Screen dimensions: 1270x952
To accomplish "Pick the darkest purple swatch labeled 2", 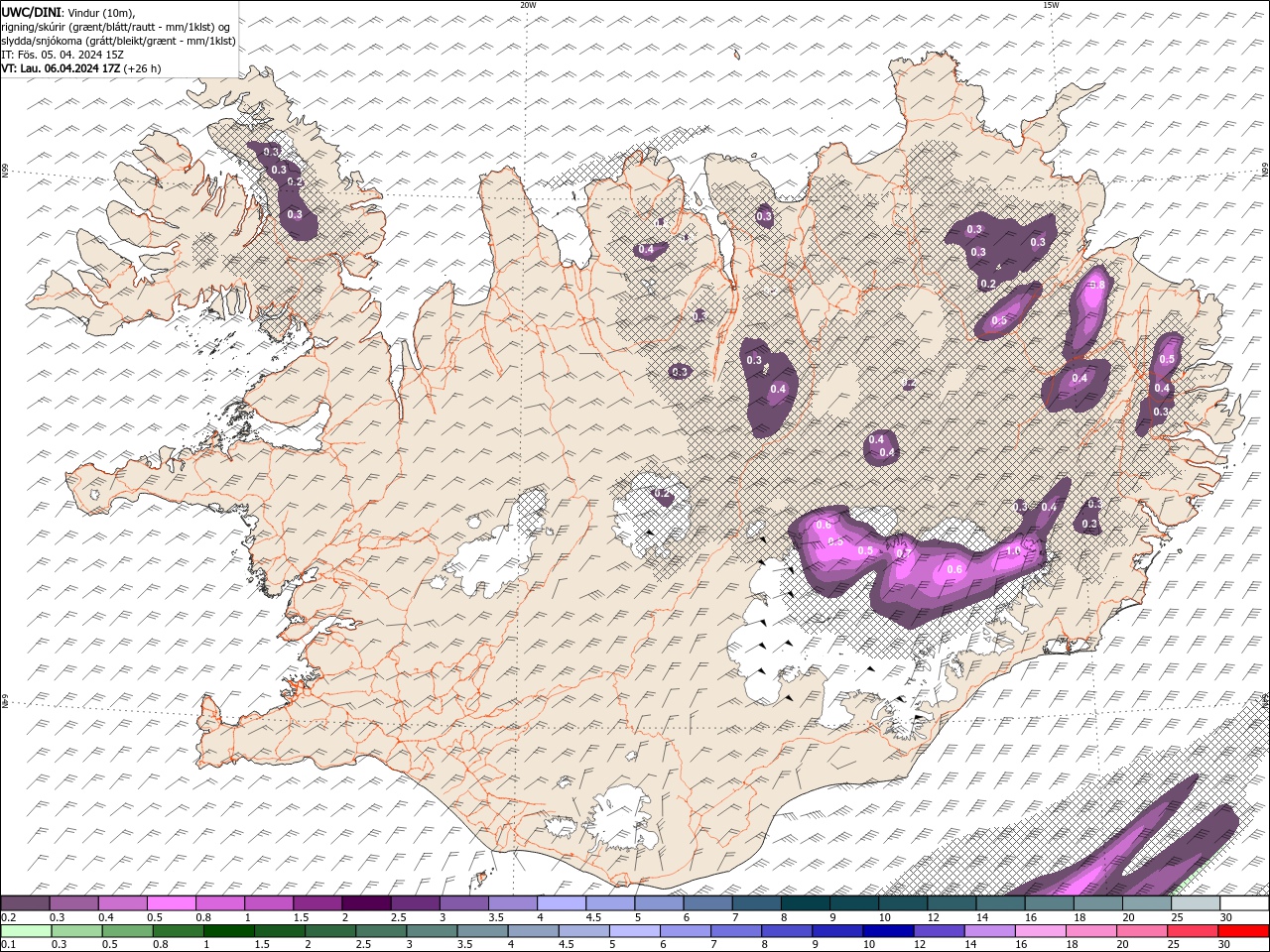I will [x=367, y=903].
